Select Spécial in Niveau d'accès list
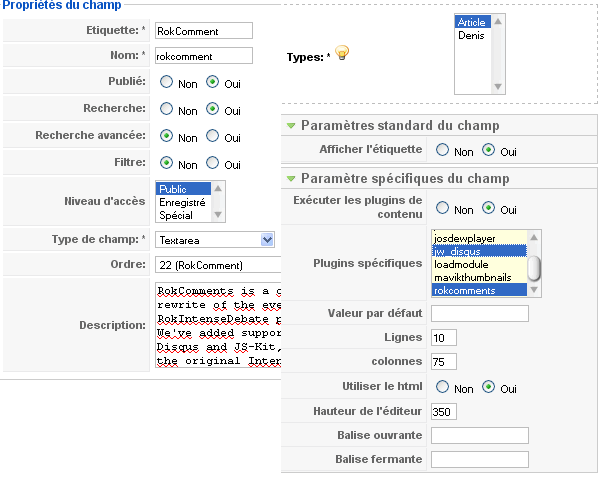600x480 pixels. click(183, 215)
